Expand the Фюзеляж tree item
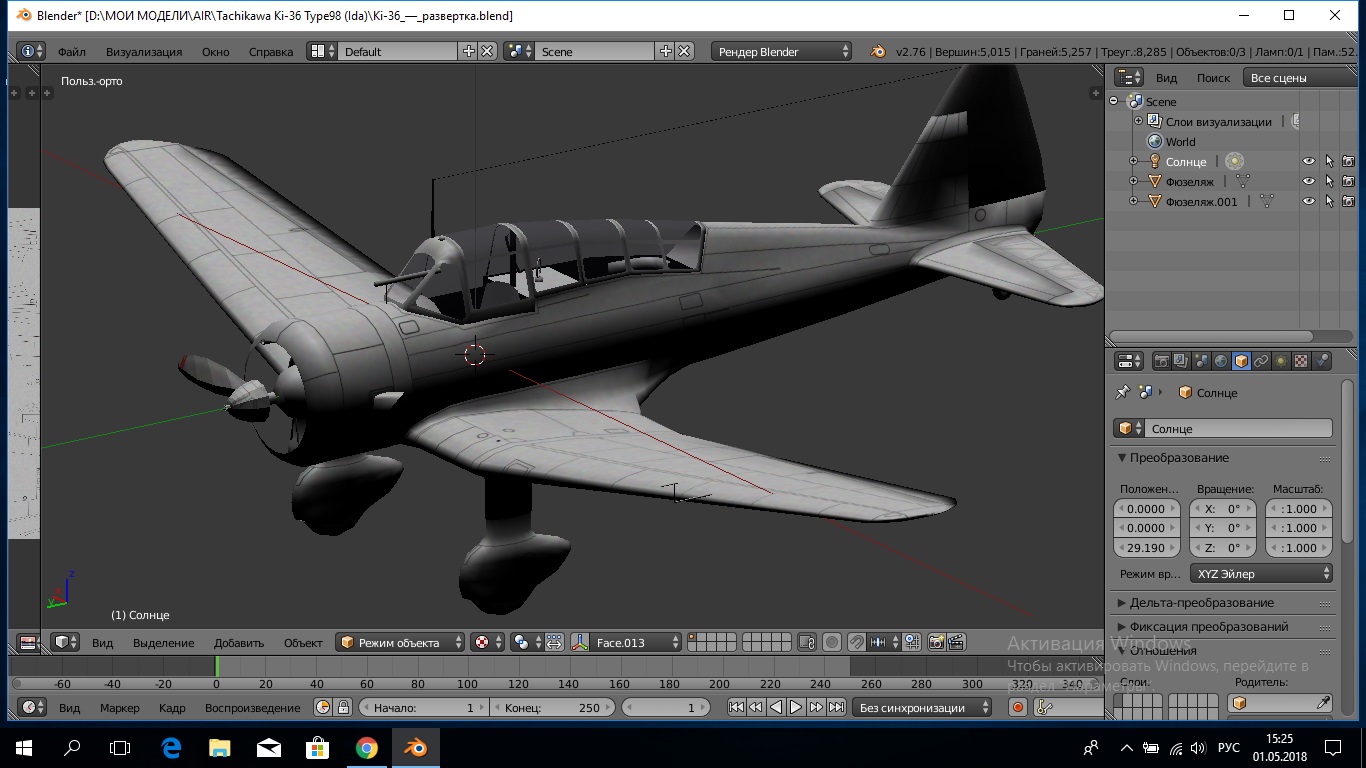The image size is (1366, 768). tap(1133, 181)
